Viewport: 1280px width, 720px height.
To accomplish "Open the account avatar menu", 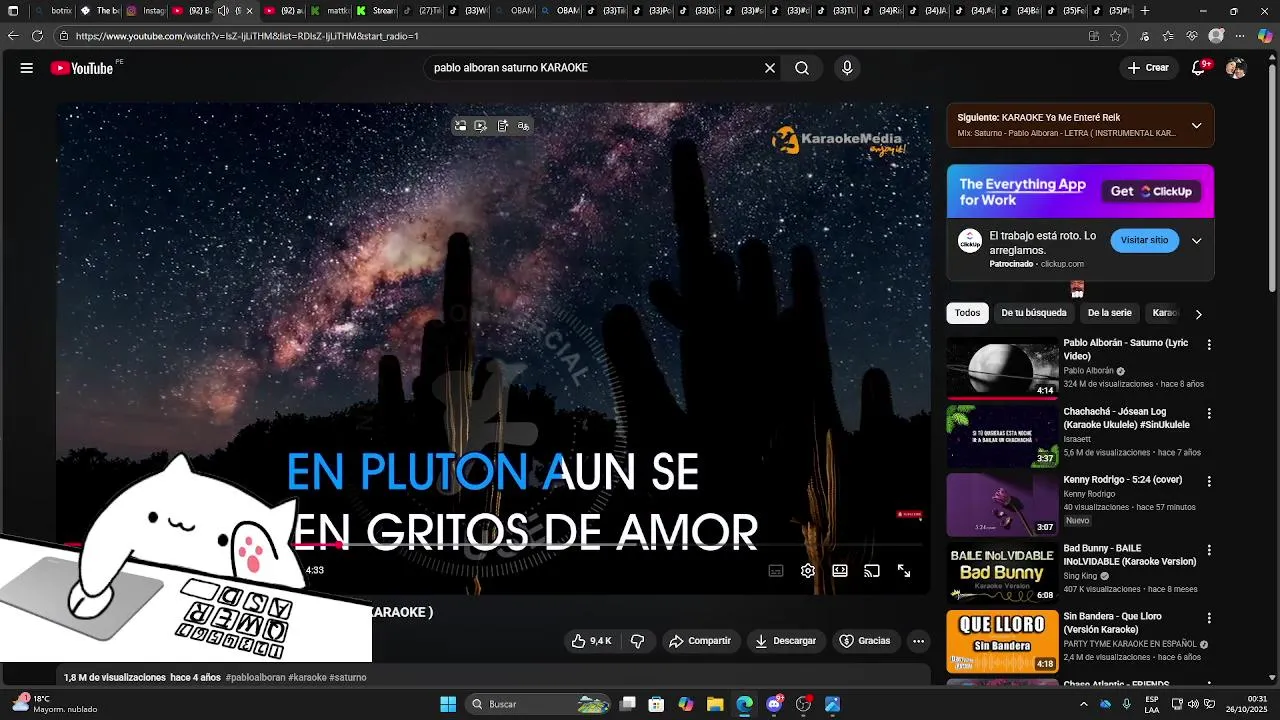I will tap(1236, 68).
